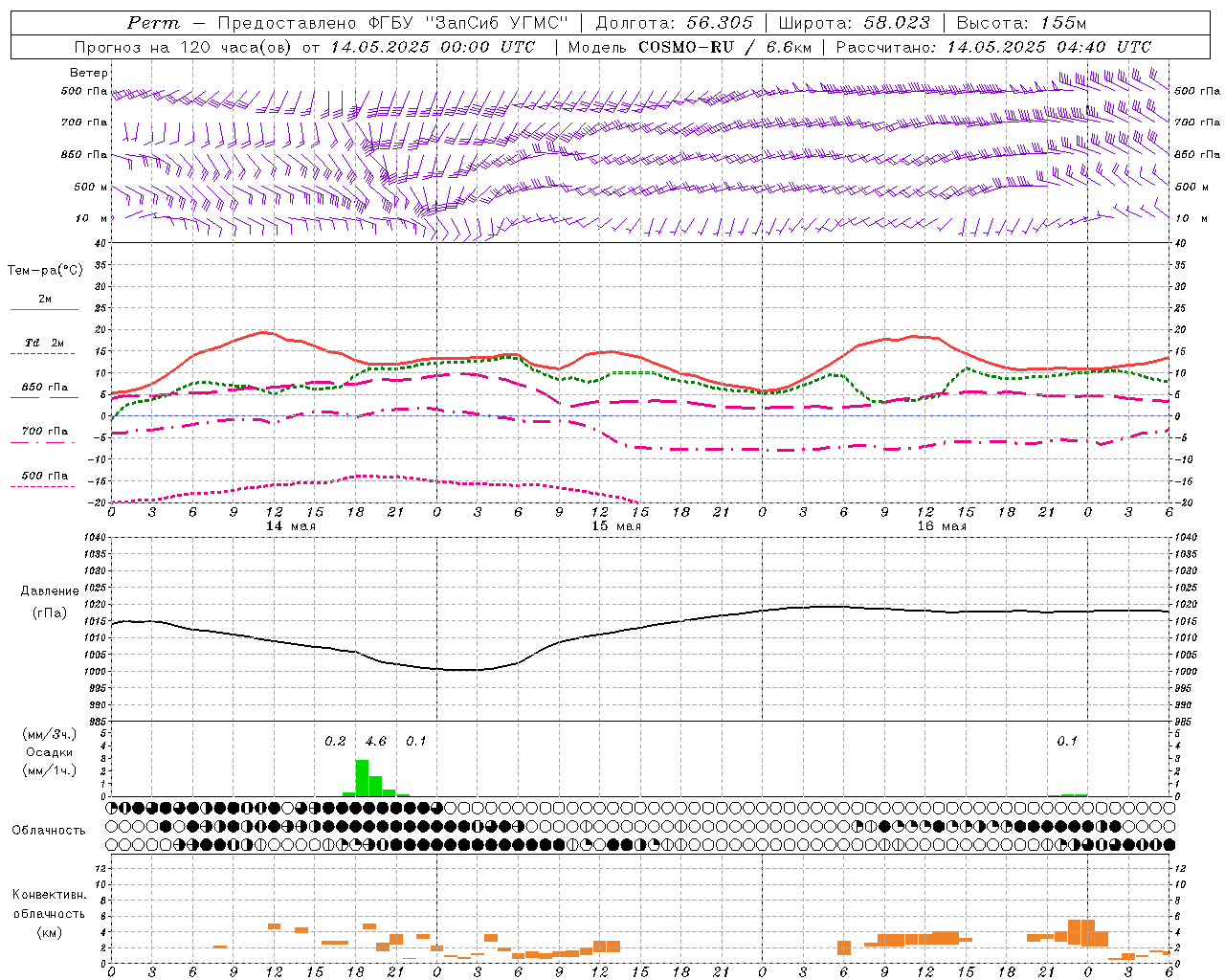Click the "Осадки" precipitation label

[49, 752]
